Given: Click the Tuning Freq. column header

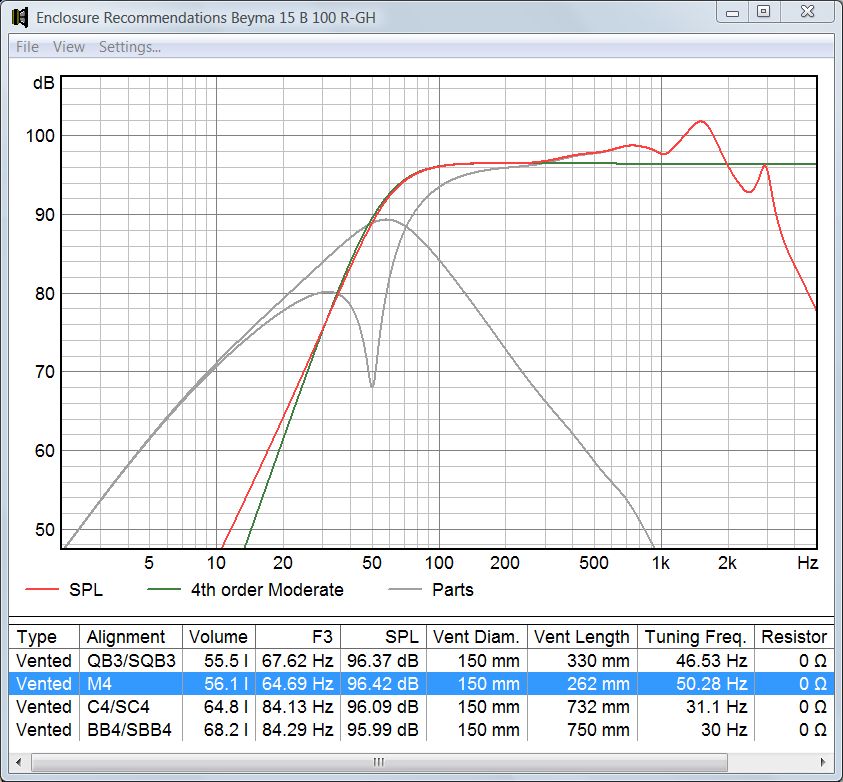Looking at the screenshot, I should pyautogui.click(x=696, y=636).
